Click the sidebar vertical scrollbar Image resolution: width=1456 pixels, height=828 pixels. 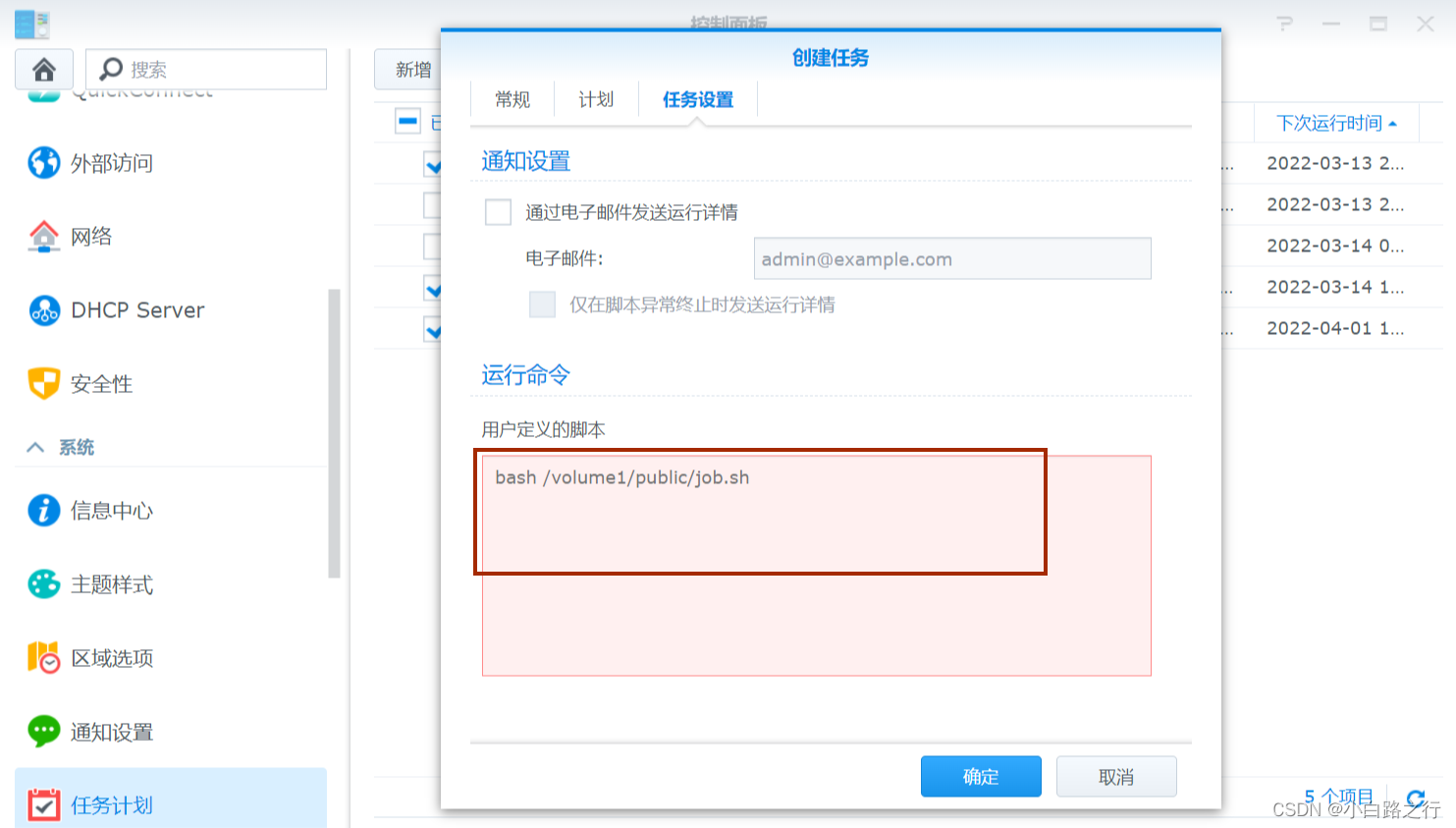coord(334,433)
